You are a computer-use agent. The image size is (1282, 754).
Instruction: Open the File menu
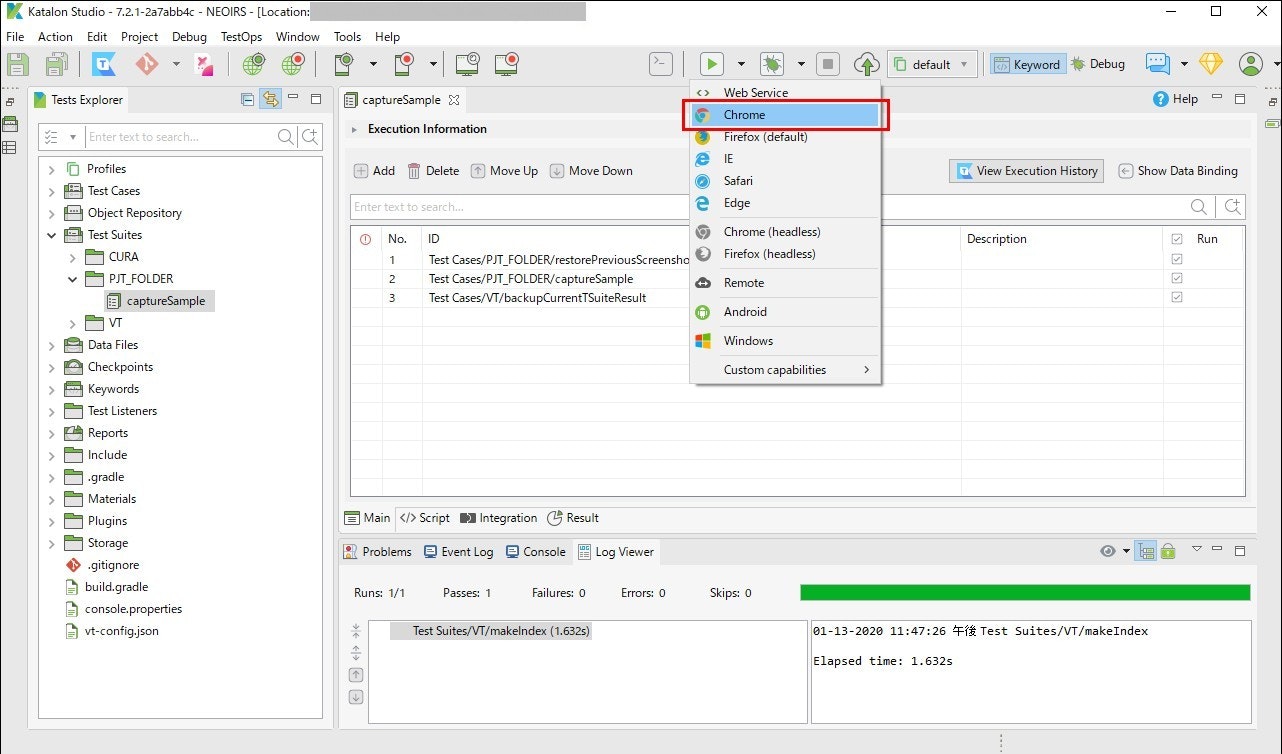point(15,37)
